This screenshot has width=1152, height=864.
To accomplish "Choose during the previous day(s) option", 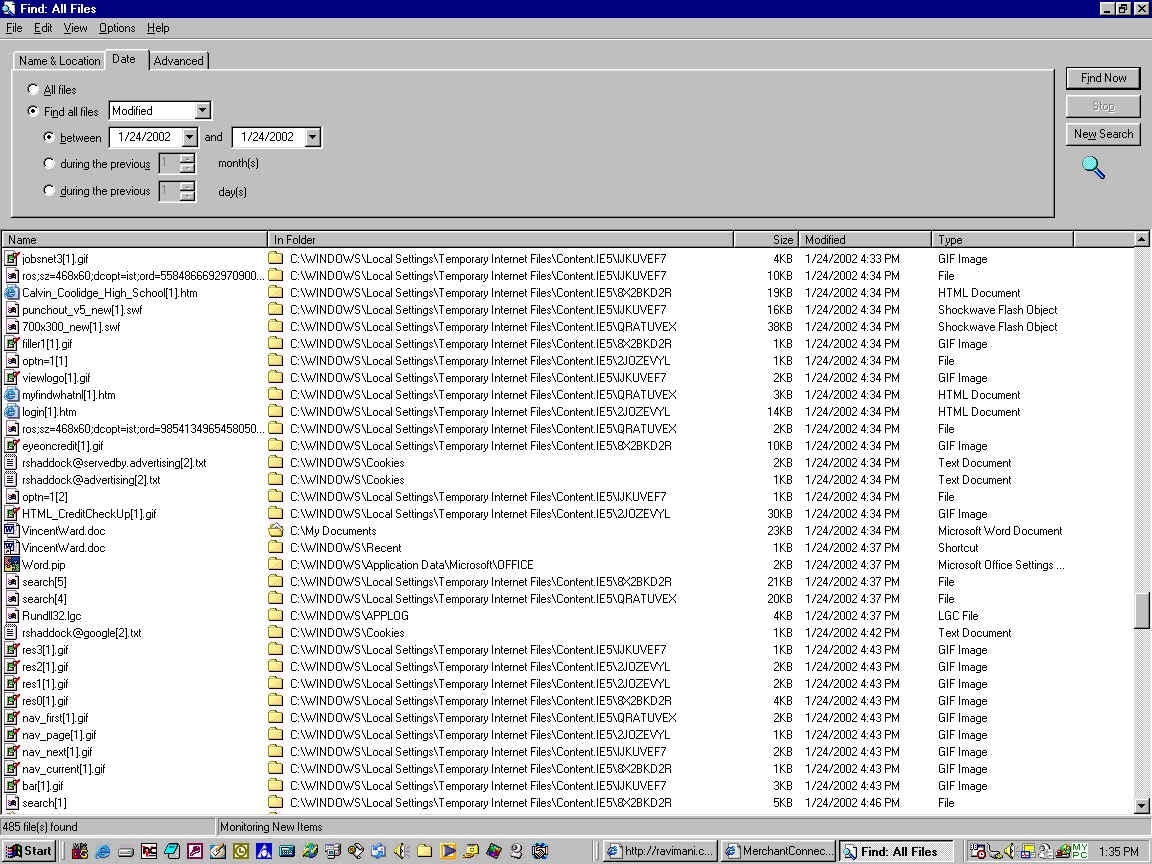I will [x=49, y=190].
